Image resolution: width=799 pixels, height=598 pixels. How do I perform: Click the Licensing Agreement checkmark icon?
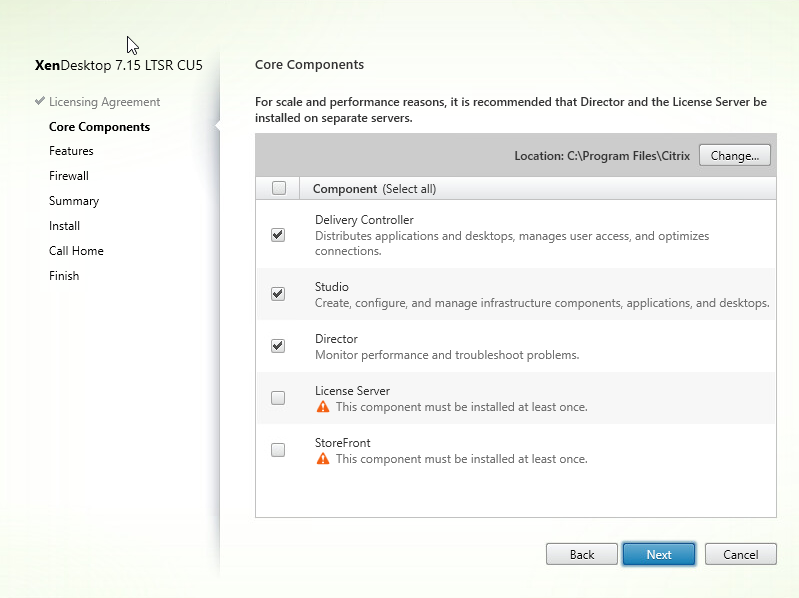(40, 101)
